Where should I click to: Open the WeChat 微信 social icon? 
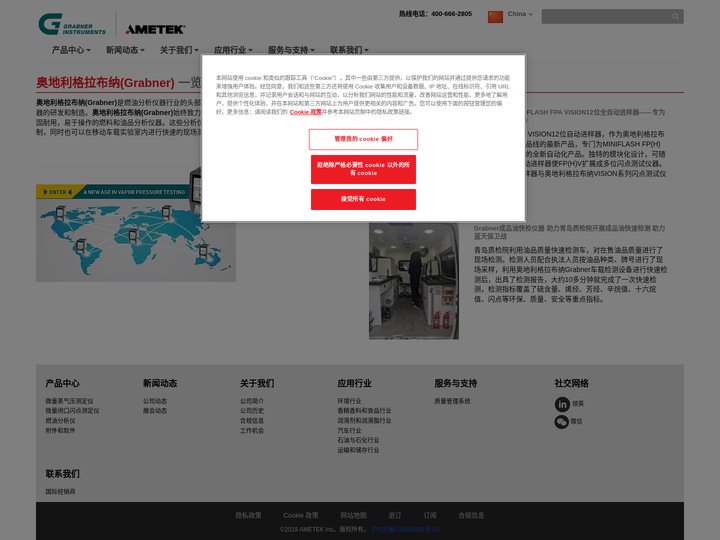coord(562,422)
